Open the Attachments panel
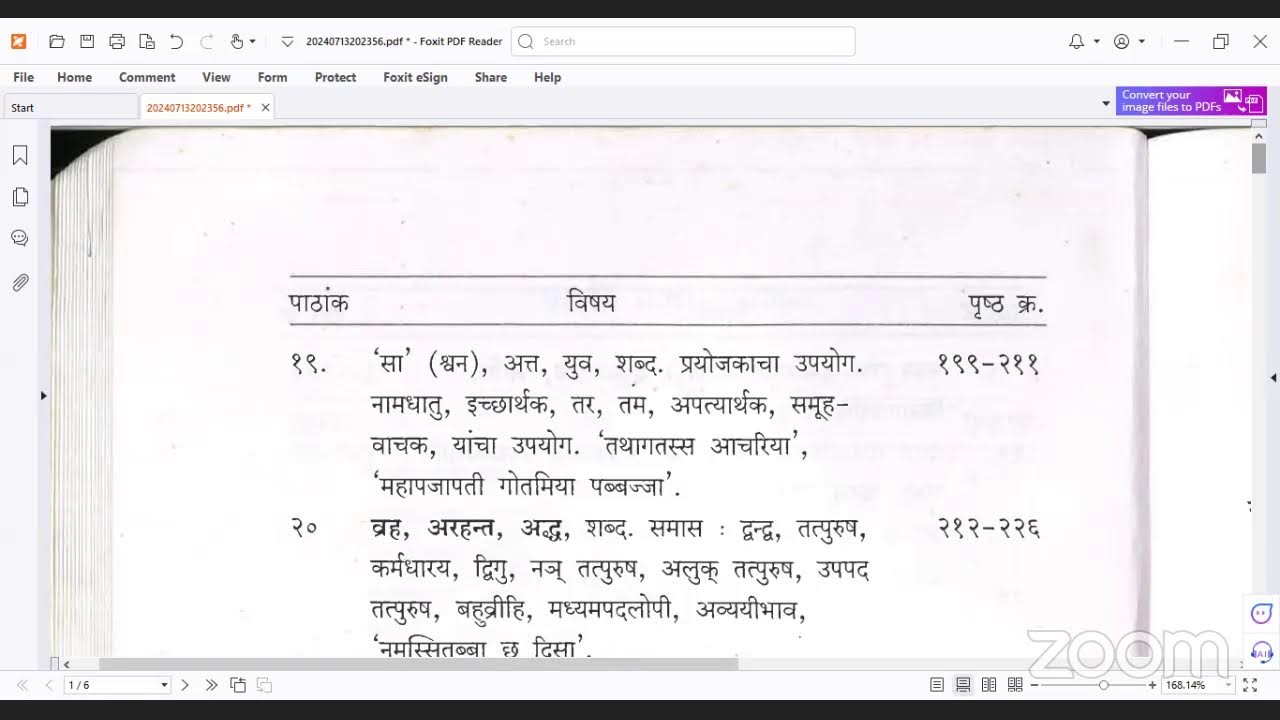 click(20, 283)
